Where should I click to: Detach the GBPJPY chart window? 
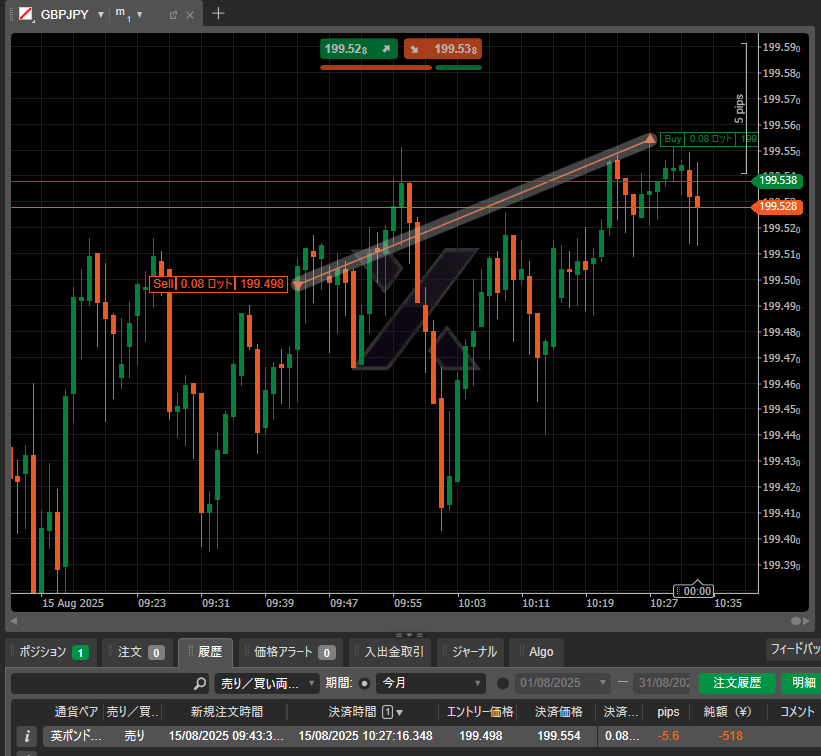[x=173, y=15]
